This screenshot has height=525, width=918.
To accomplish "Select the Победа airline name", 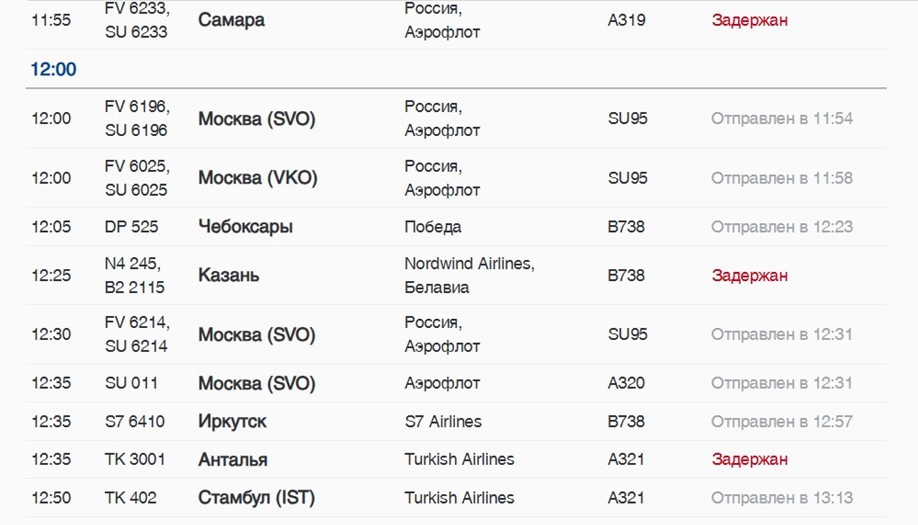I will point(433,227).
